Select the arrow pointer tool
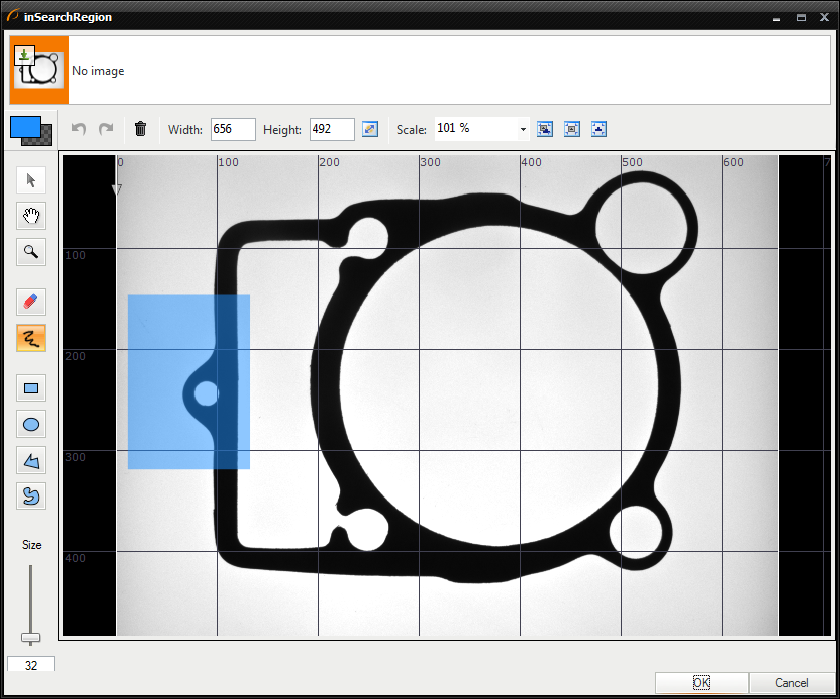This screenshot has width=840, height=699. tap(31, 180)
